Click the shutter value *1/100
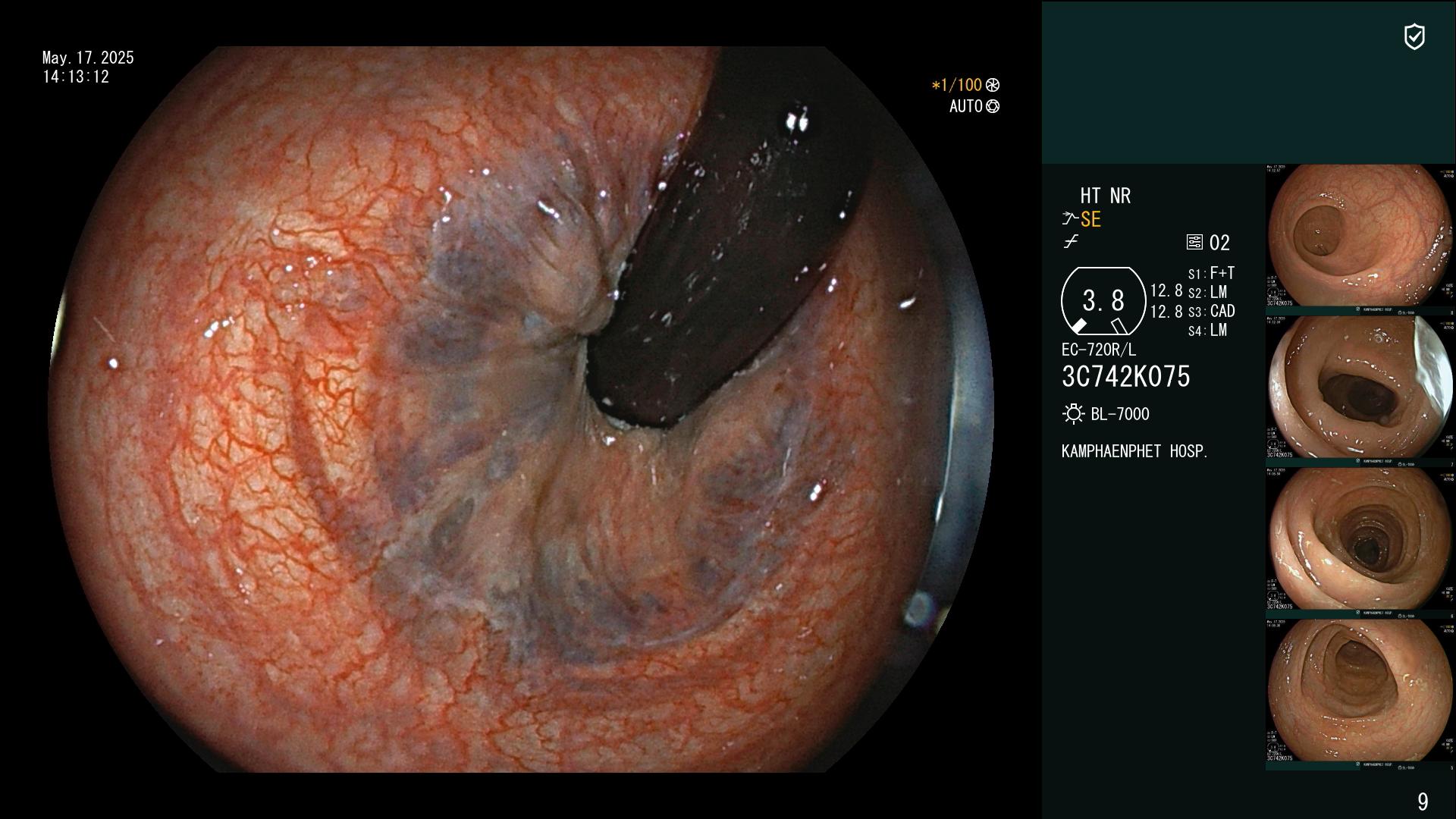 pos(956,85)
